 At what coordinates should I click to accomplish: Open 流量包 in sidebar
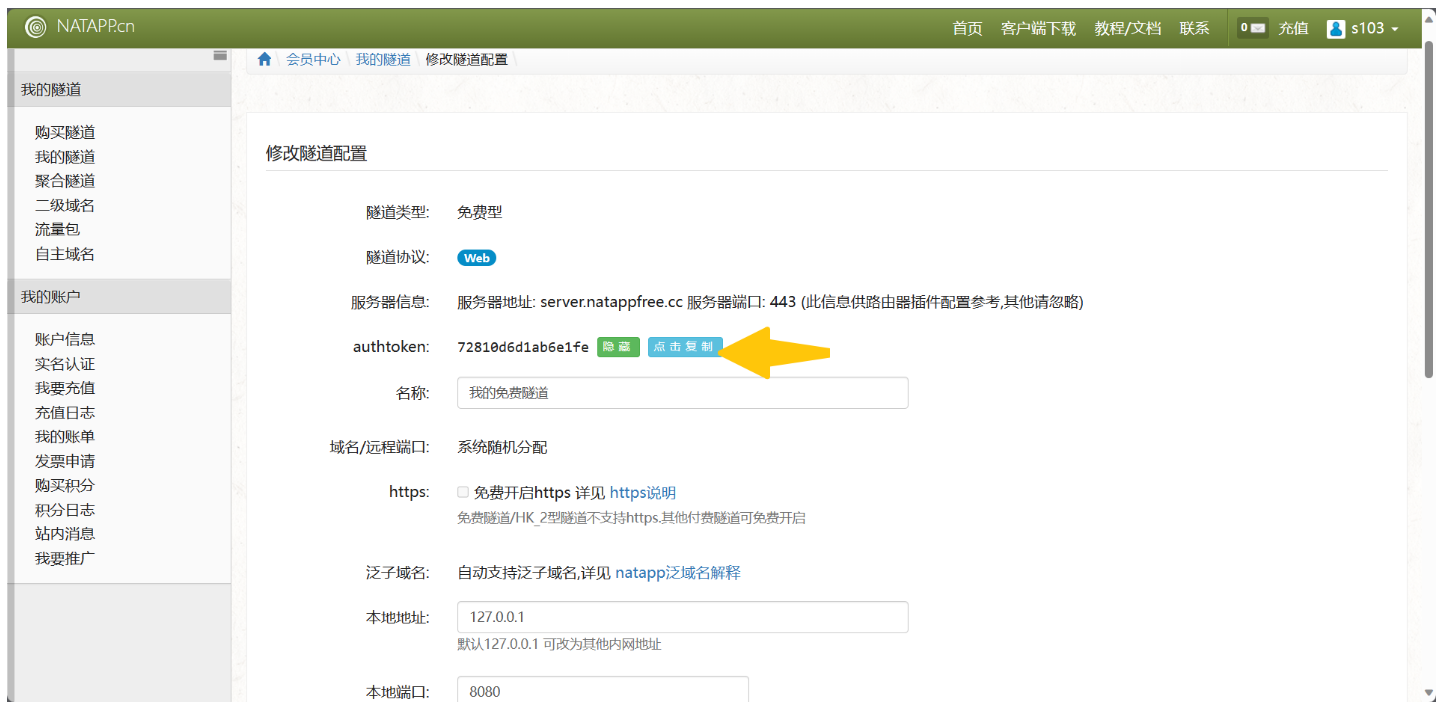tap(57, 229)
